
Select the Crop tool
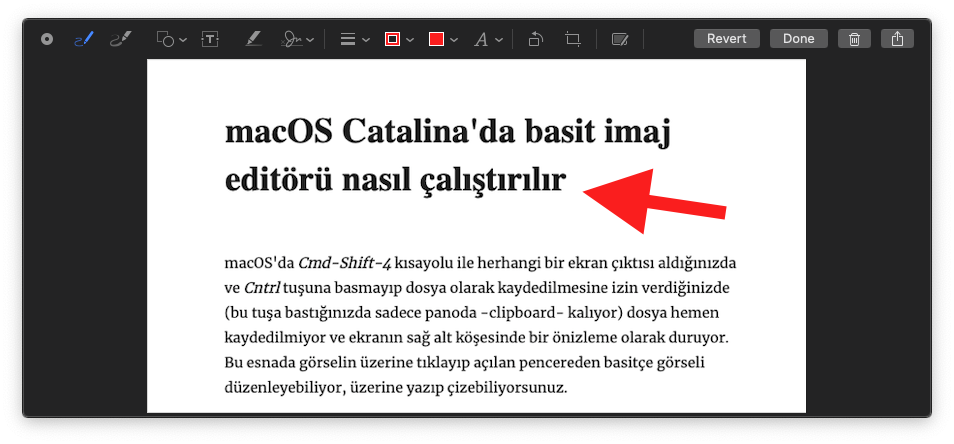(572, 40)
